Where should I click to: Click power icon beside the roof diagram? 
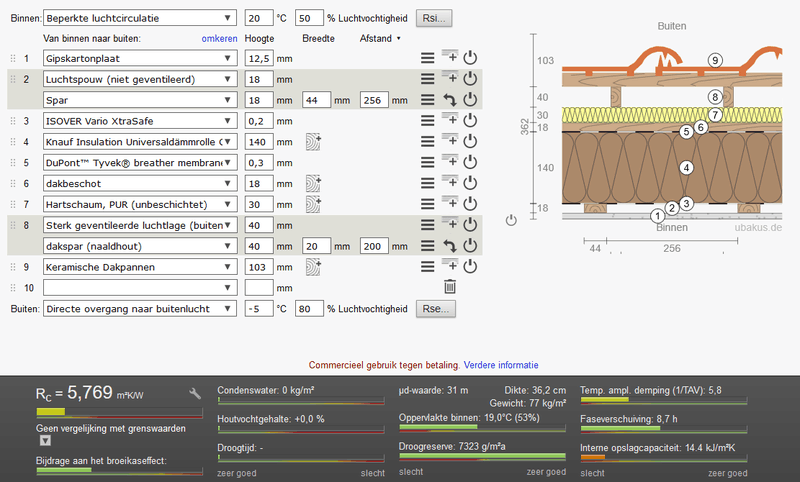511,220
